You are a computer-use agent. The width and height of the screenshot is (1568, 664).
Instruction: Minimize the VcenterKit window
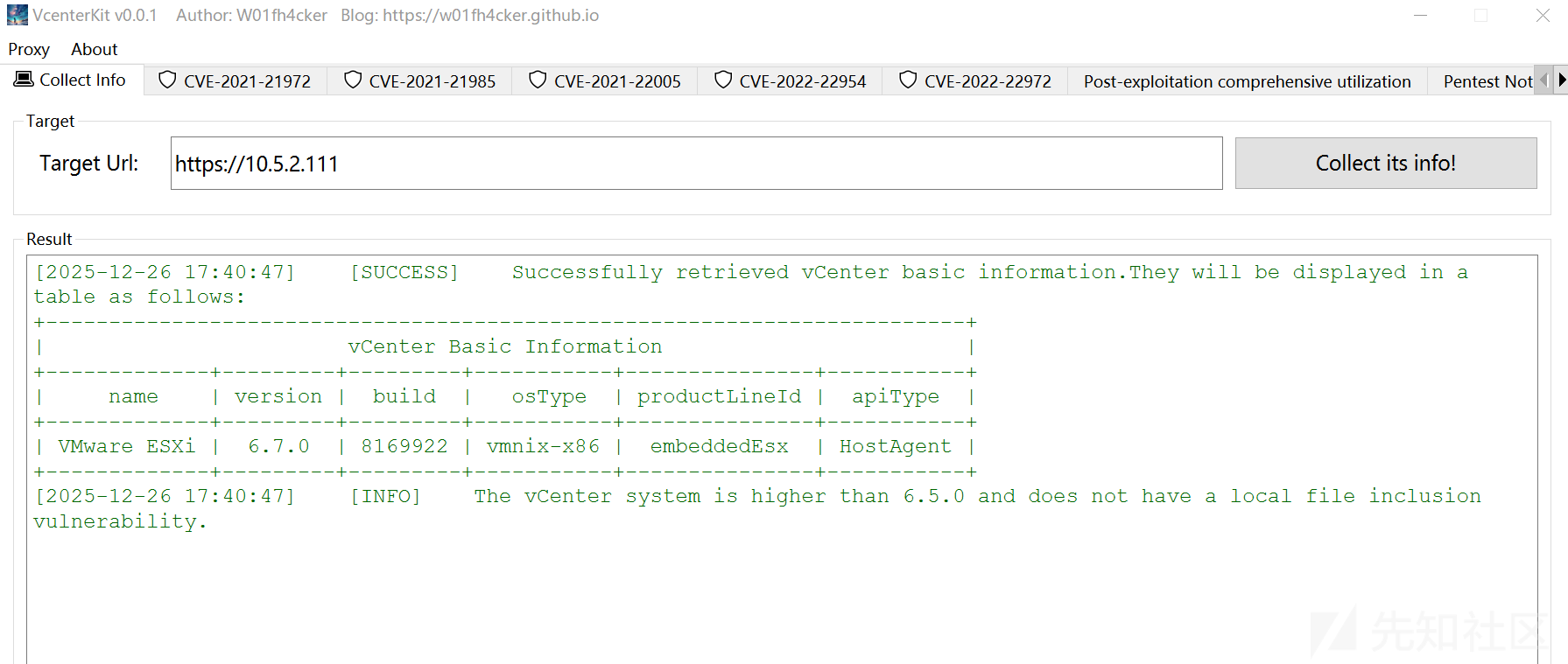[x=1420, y=15]
